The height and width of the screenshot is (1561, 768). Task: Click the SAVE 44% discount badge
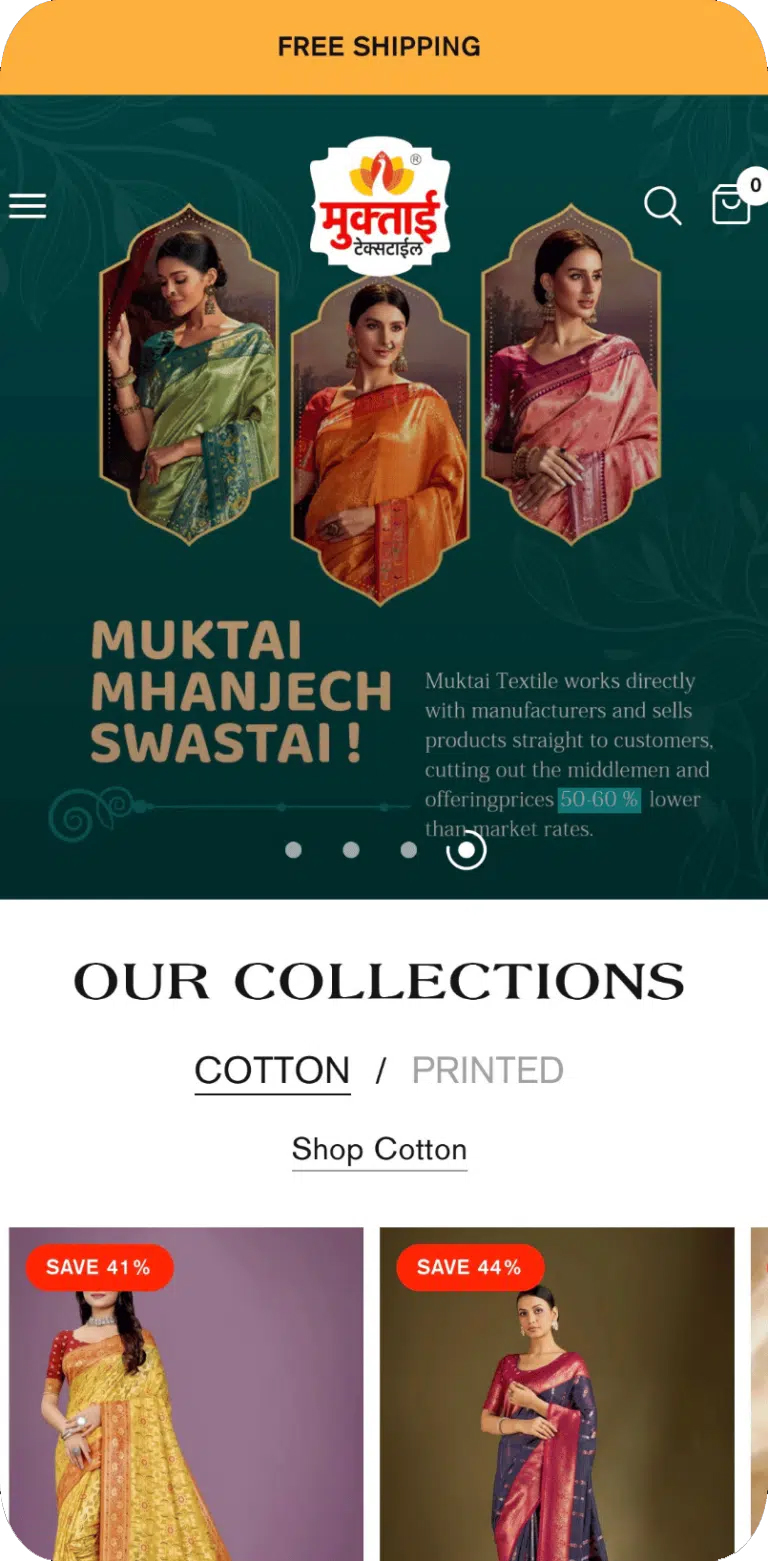click(x=470, y=1267)
